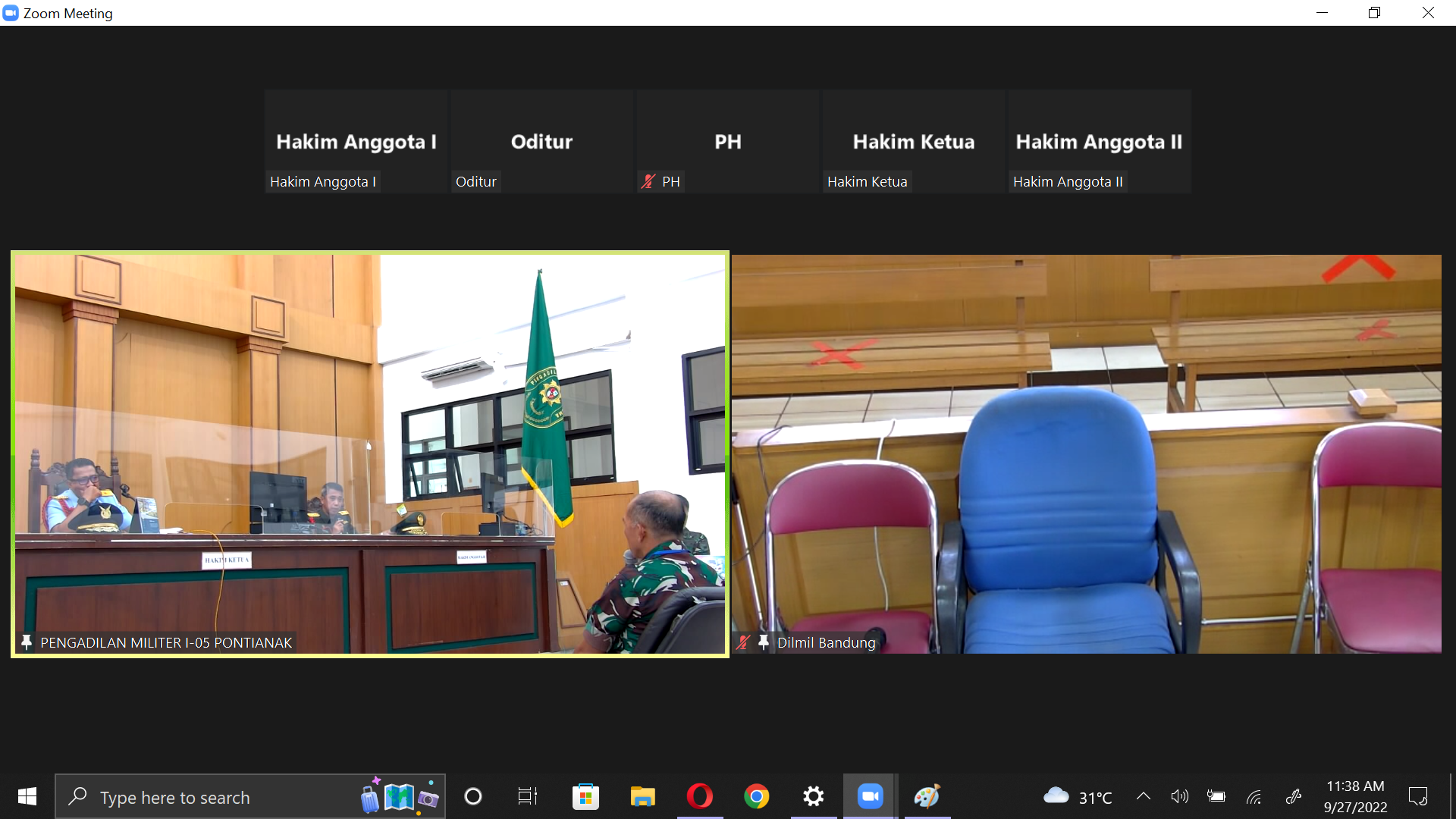The image size is (1456, 819).
Task: Click the muted mic icon on PH tile
Action: click(x=648, y=181)
